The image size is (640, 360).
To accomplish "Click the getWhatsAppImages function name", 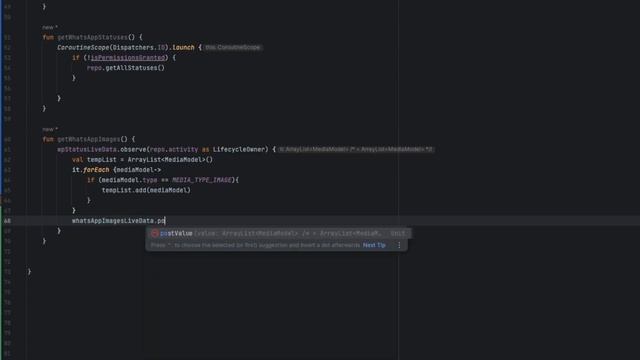I will (89, 139).
